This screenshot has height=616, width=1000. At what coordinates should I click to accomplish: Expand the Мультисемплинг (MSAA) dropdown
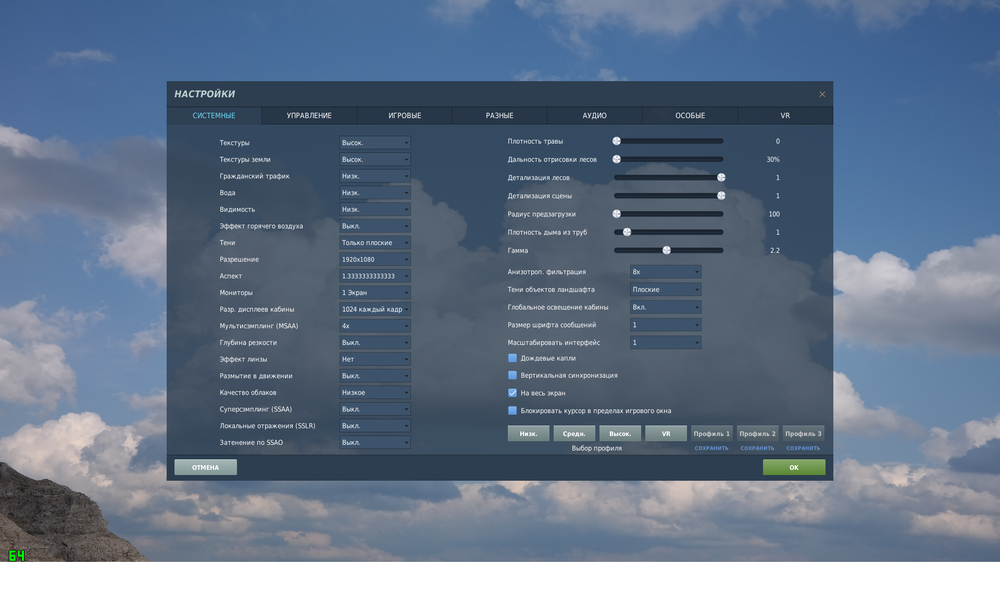click(374, 325)
